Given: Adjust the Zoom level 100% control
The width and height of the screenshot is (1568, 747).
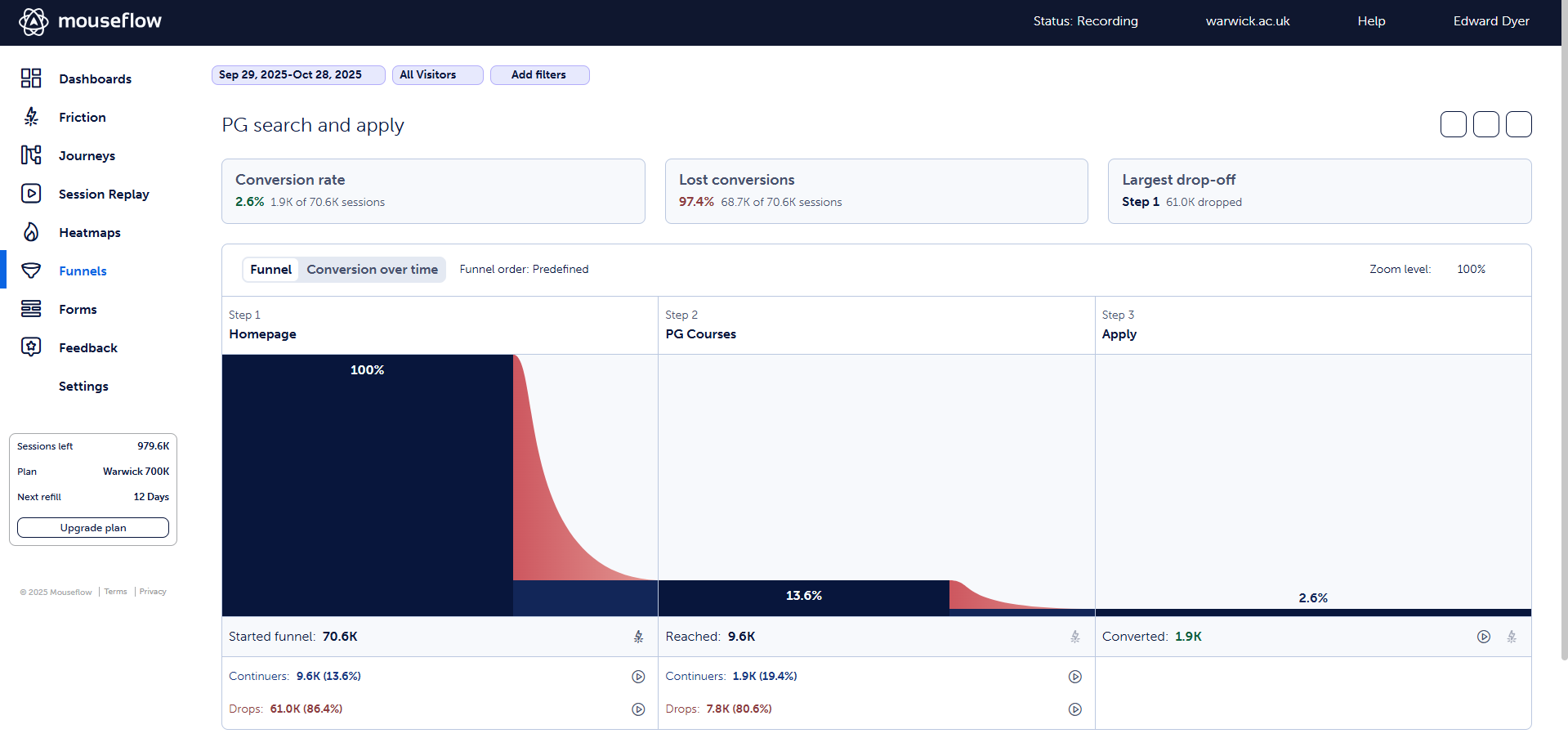Looking at the screenshot, I should 1471,270.
